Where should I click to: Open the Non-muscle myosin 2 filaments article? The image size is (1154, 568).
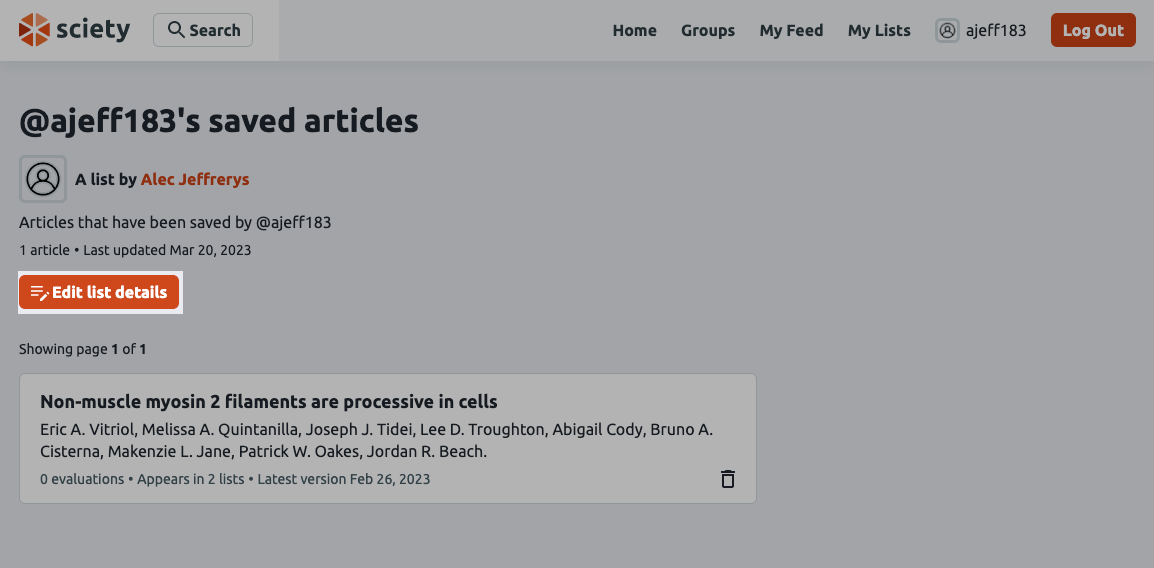point(269,402)
